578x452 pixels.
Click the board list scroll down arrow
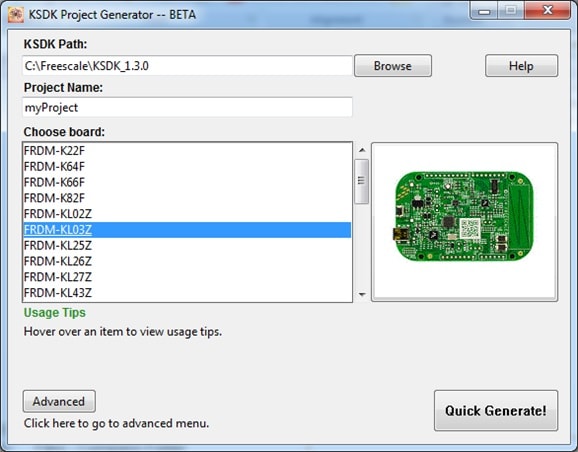coord(362,294)
